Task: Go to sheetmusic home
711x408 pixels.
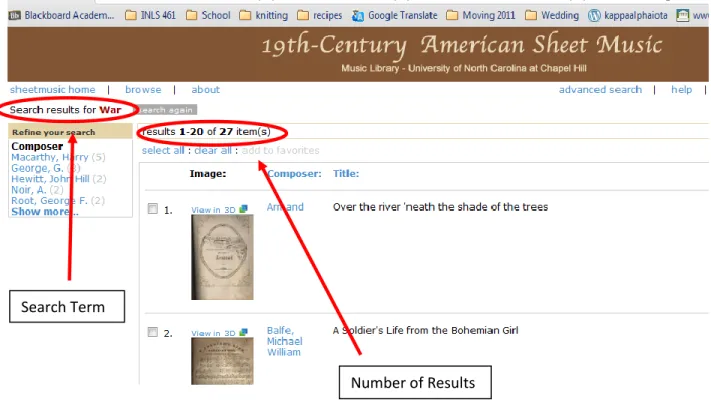Action: point(53,90)
